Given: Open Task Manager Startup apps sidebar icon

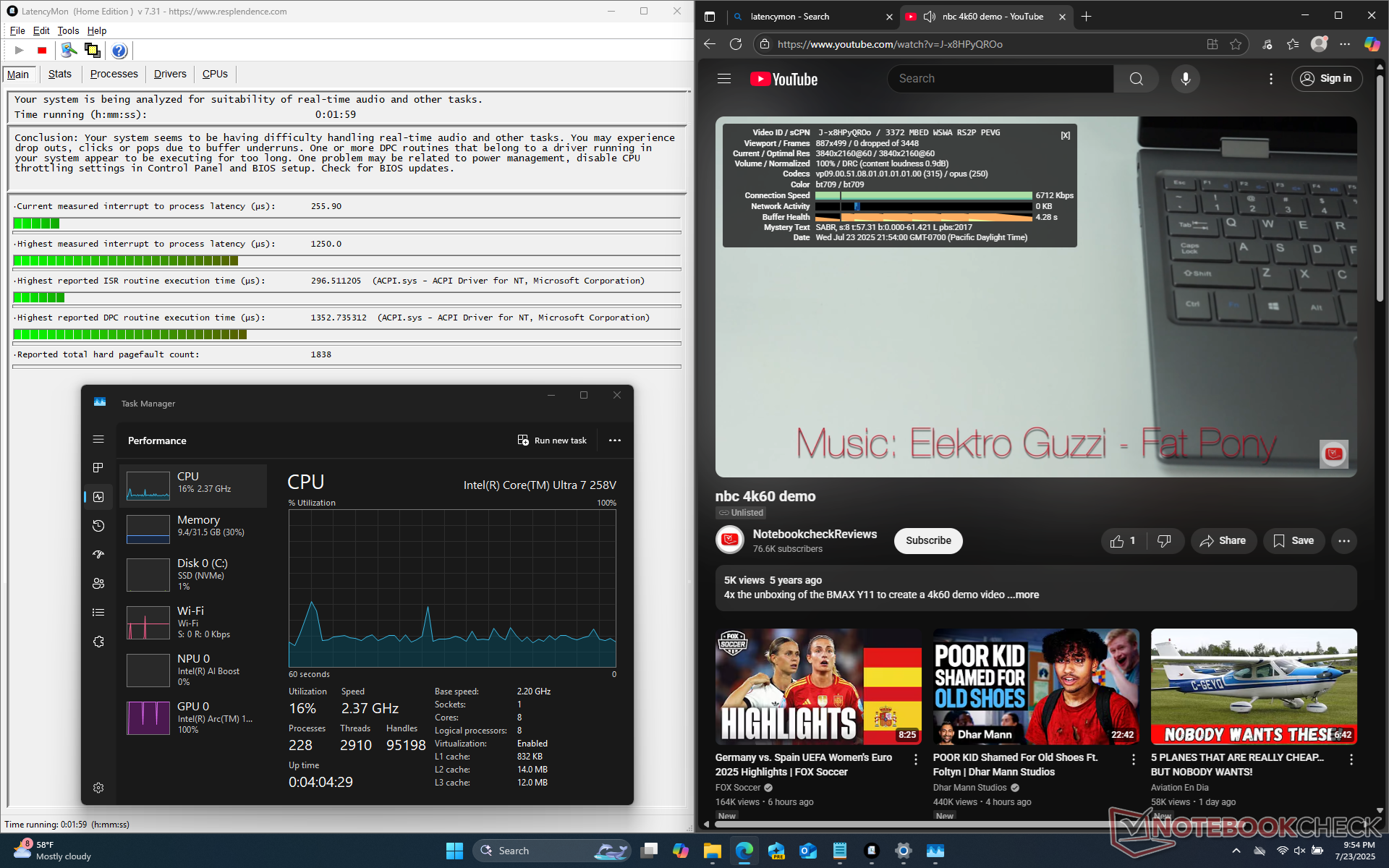Looking at the screenshot, I should [99, 555].
